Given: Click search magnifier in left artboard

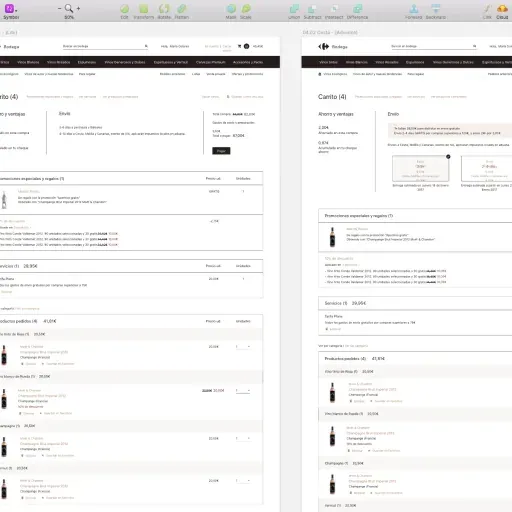Looking at the screenshot, I should pyautogui.click(x=146, y=46).
